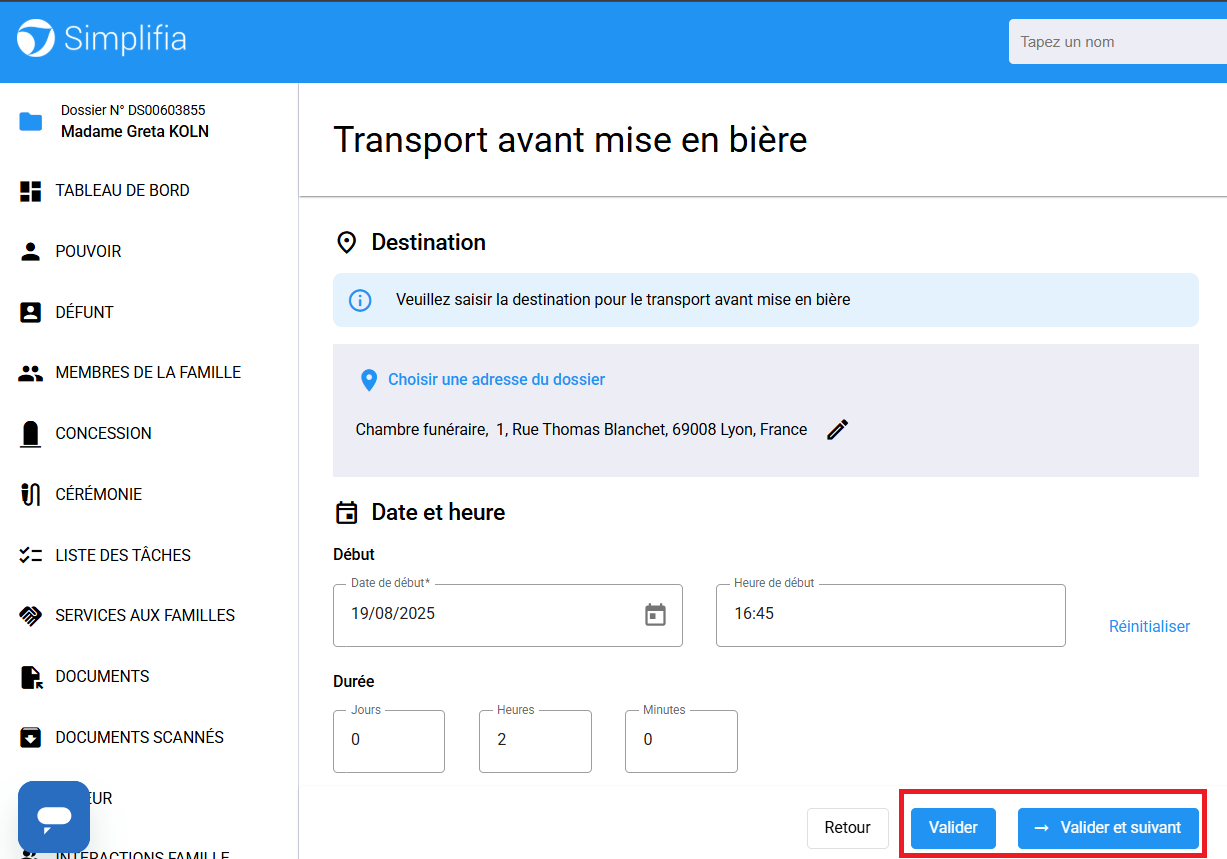Viewport: 1227px width, 859px height.
Task: Focus the Heure de début field
Action: [890, 615]
